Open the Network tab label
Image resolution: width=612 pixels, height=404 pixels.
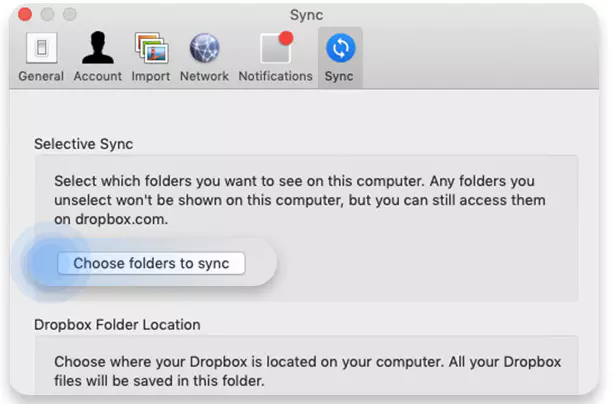pos(204,76)
